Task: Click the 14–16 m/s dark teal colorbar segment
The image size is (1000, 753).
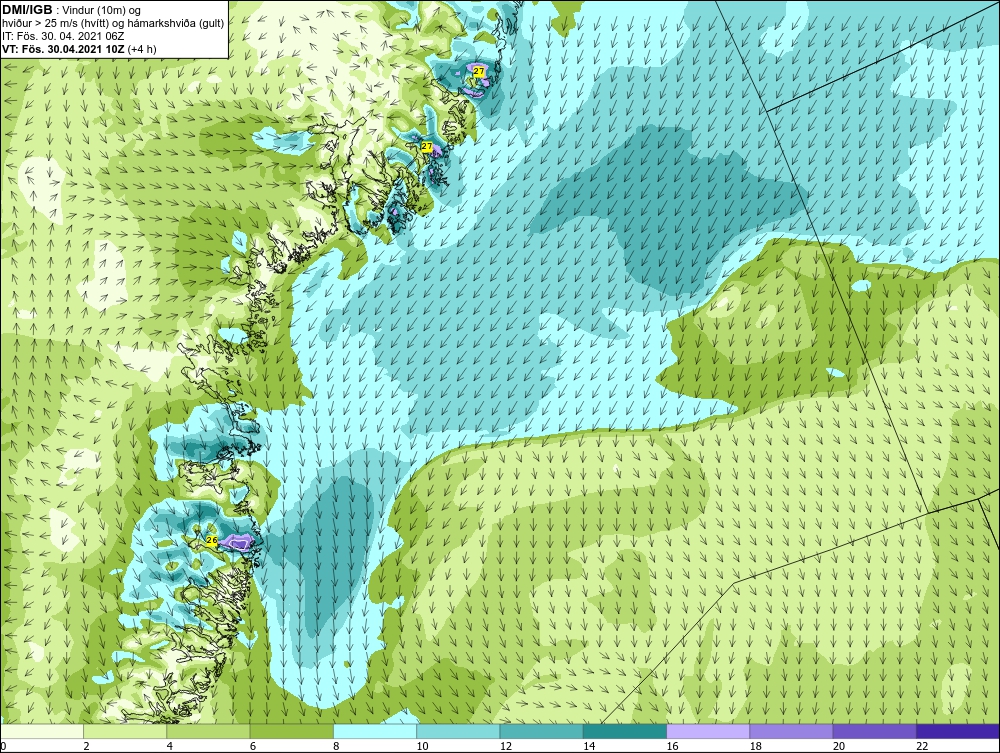Action: pos(624,731)
